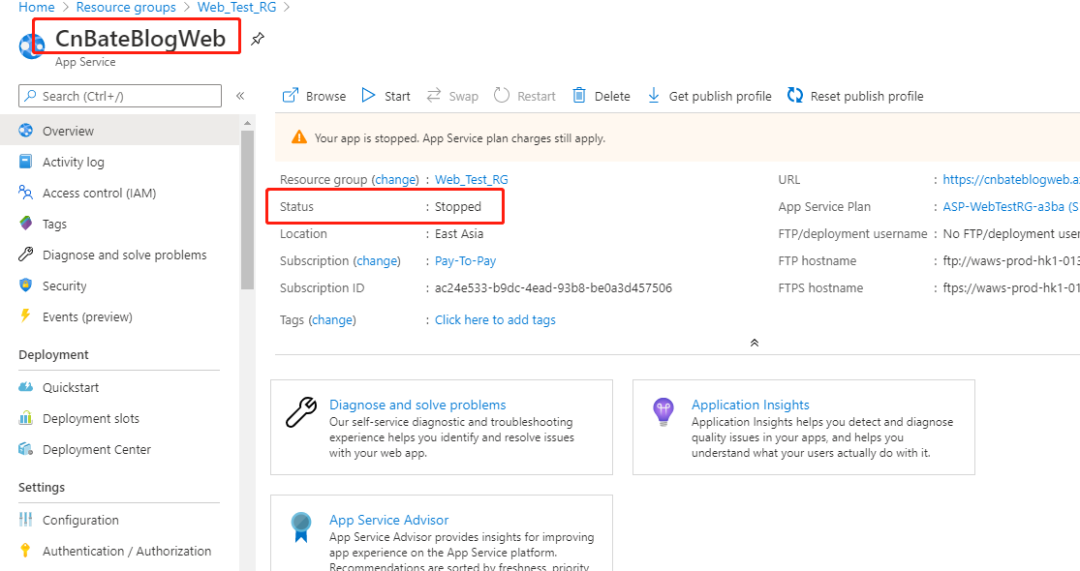Image resolution: width=1080 pixels, height=571 pixels.
Task: Click the Search (Ctrl+/) input field
Action: click(x=120, y=96)
